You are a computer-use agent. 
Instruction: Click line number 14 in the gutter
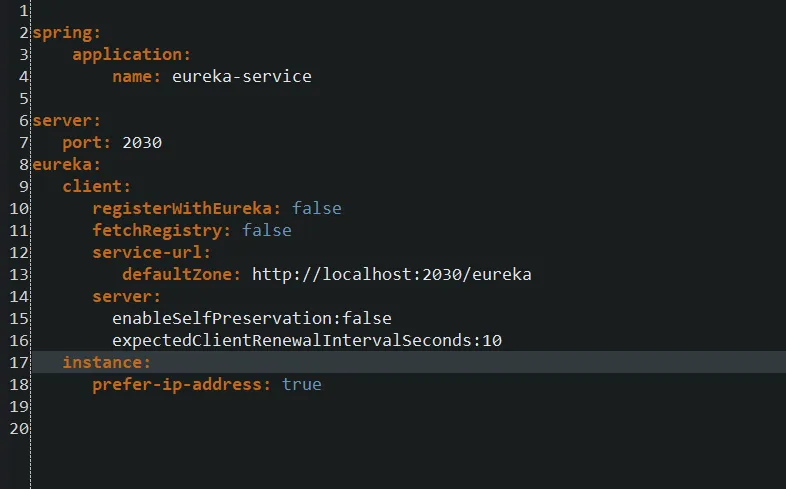19,296
